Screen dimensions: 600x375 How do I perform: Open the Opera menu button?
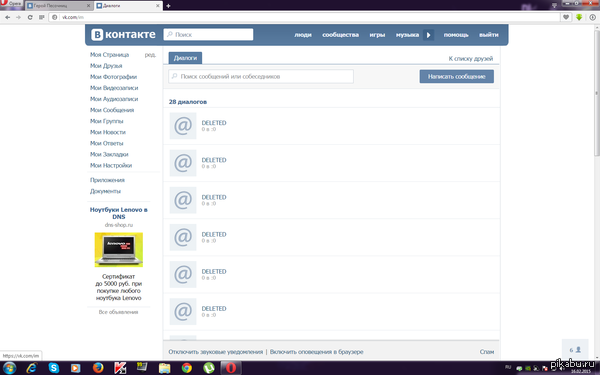(x=11, y=3)
